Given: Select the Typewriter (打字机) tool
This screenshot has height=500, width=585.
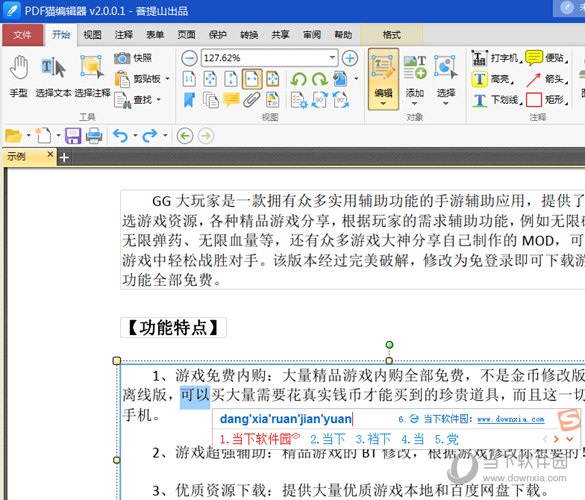Looking at the screenshot, I should (496, 58).
